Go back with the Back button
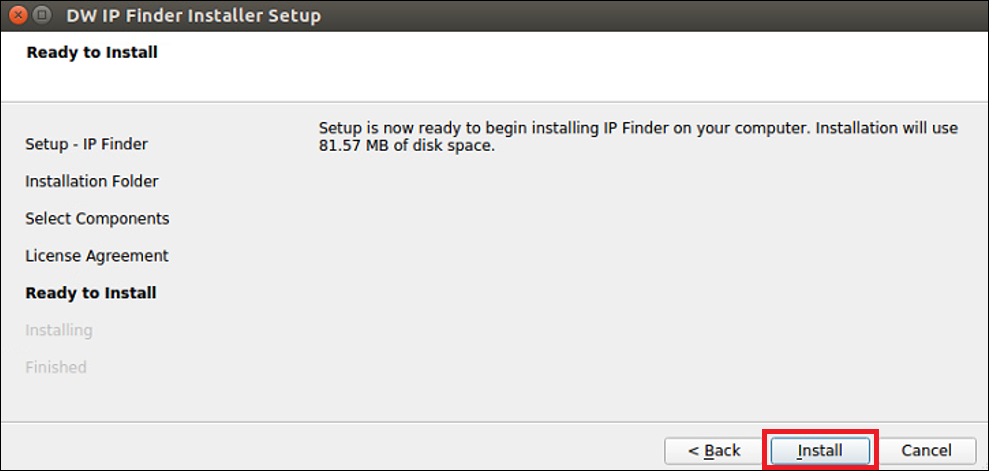Viewport: 989px width, 471px height. [x=714, y=451]
